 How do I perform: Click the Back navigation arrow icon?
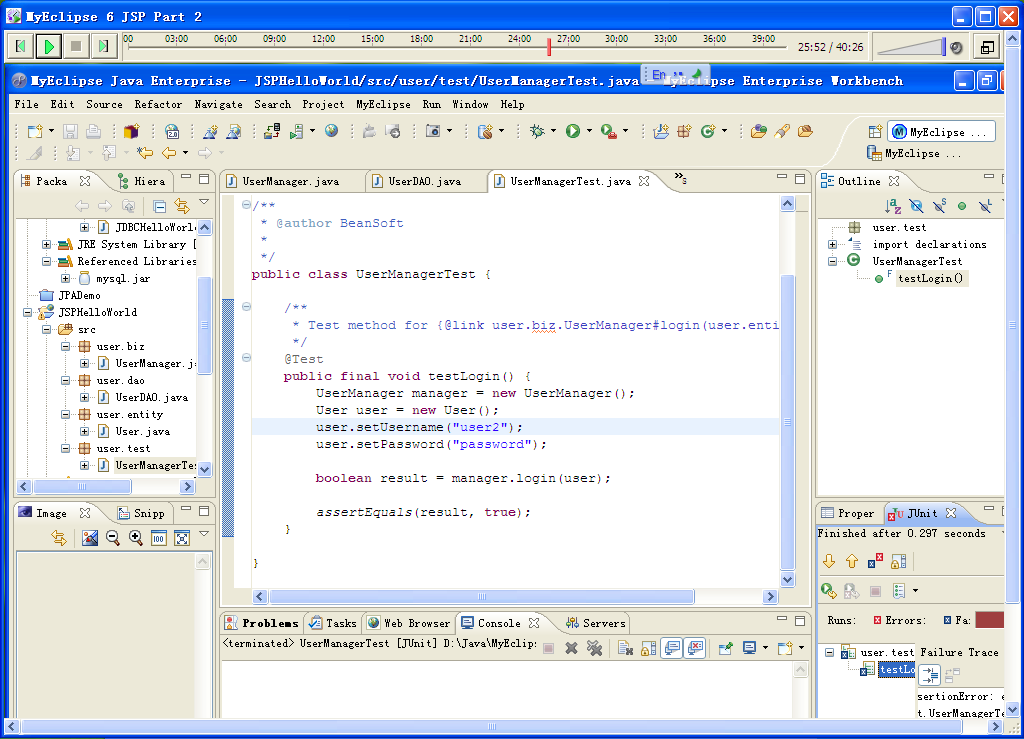[x=169, y=153]
